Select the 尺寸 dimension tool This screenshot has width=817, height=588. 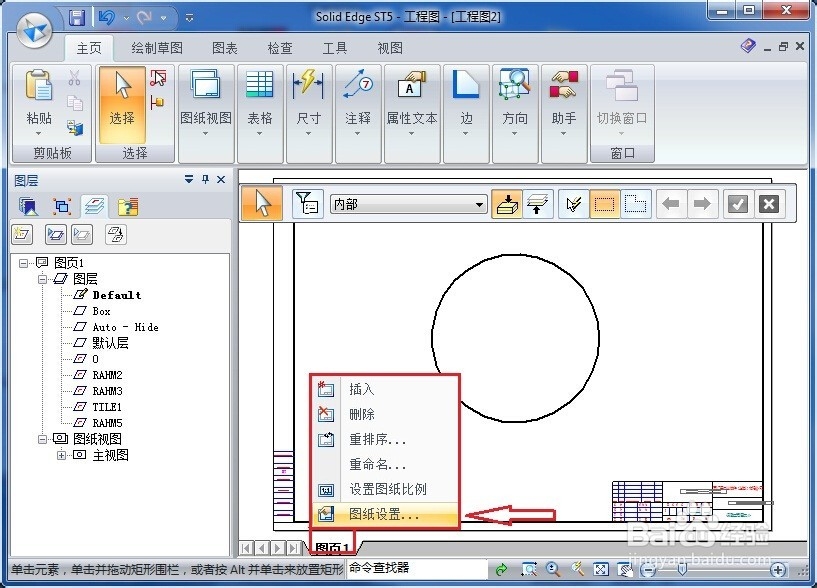pos(306,105)
